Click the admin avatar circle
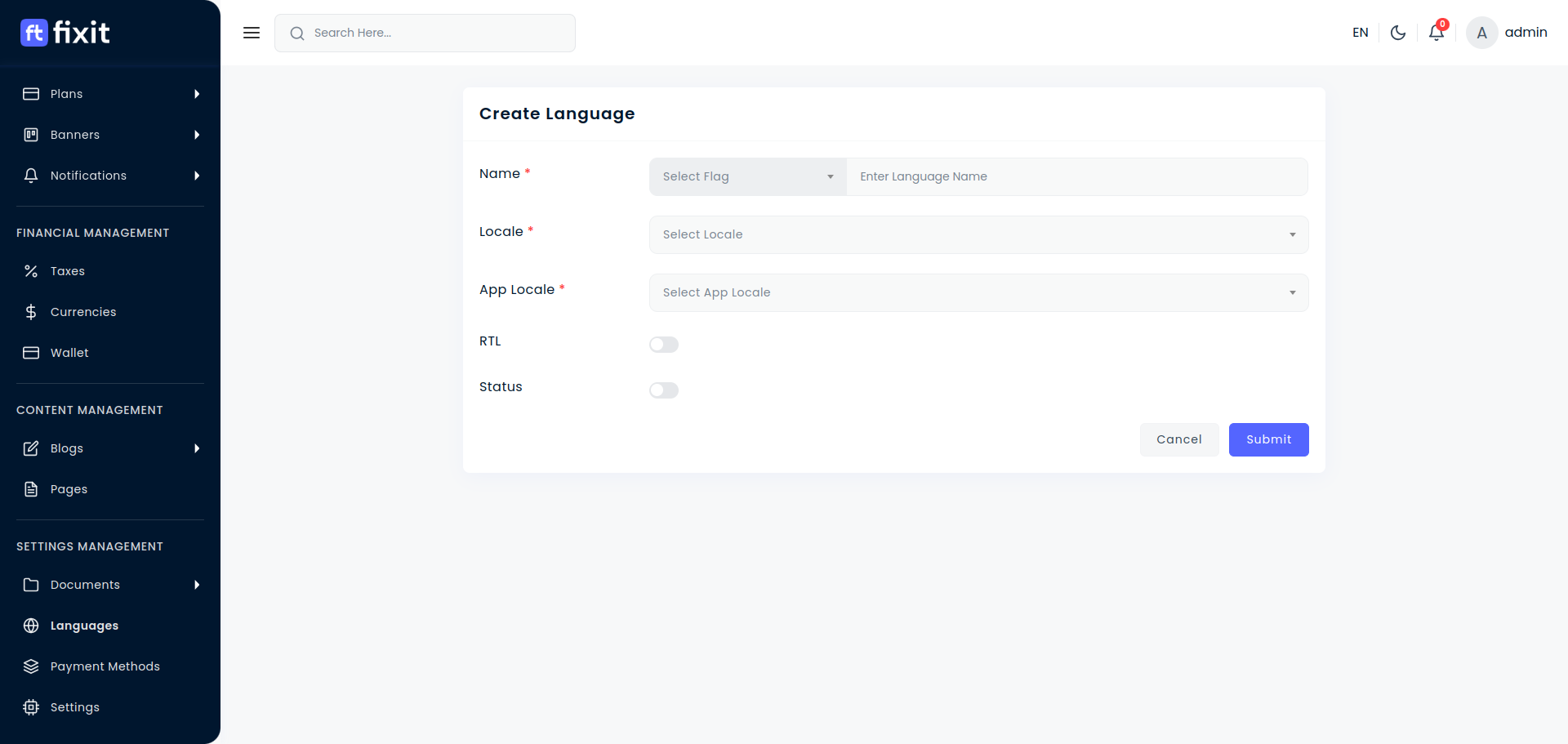The height and width of the screenshot is (744, 1568). click(1482, 33)
